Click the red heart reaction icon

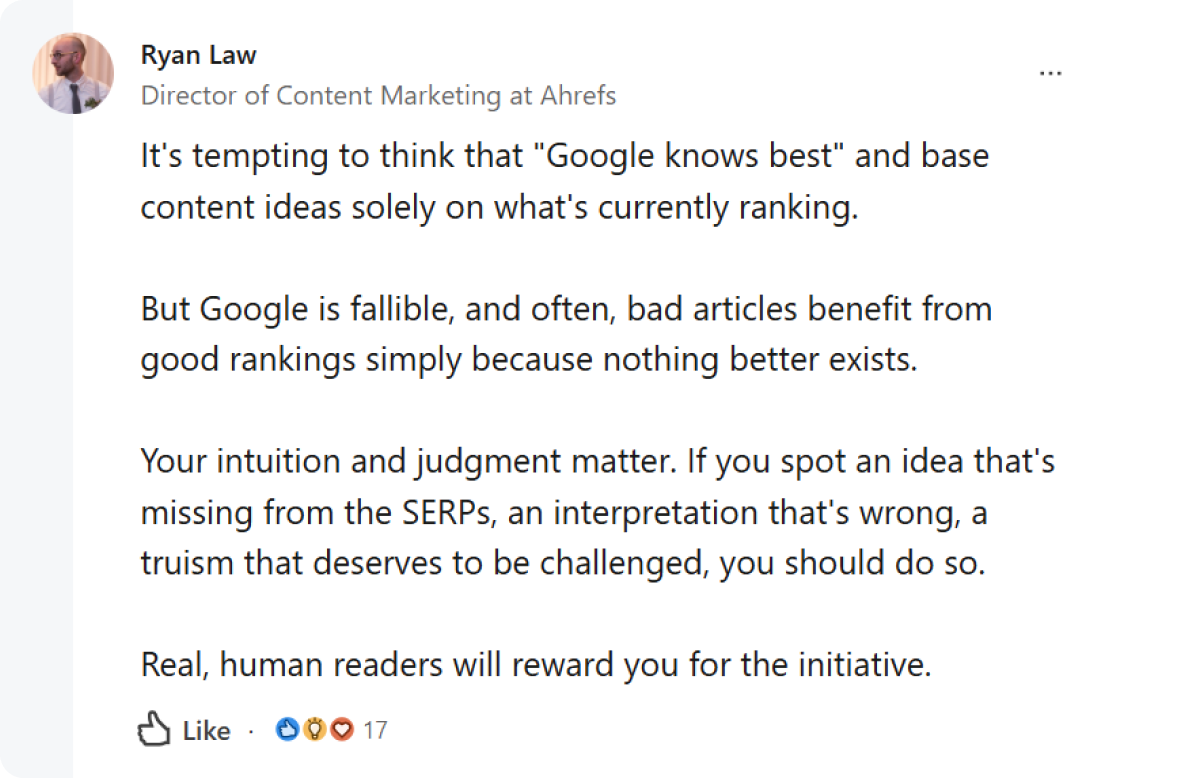[342, 730]
